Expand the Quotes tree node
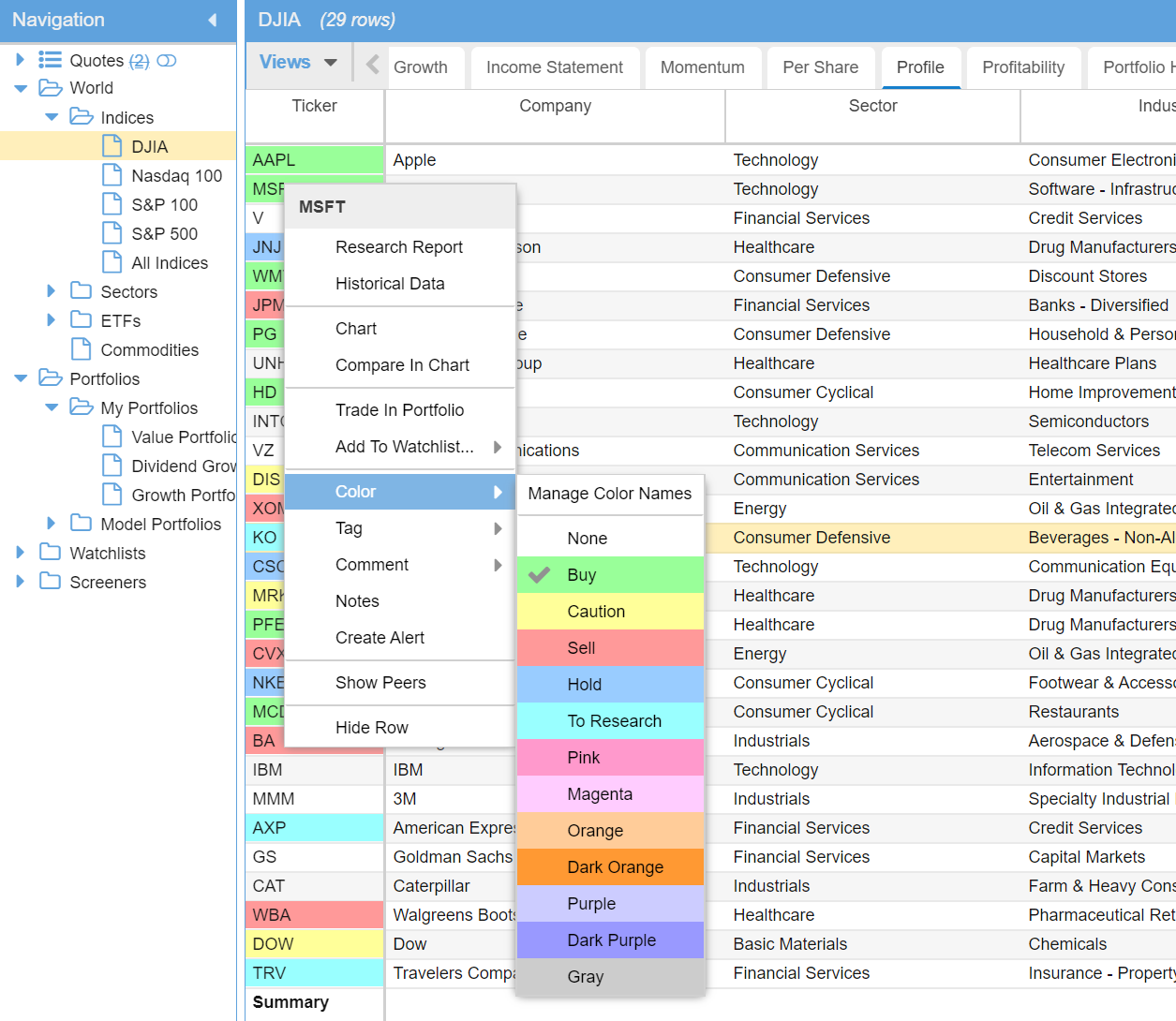 [21, 60]
